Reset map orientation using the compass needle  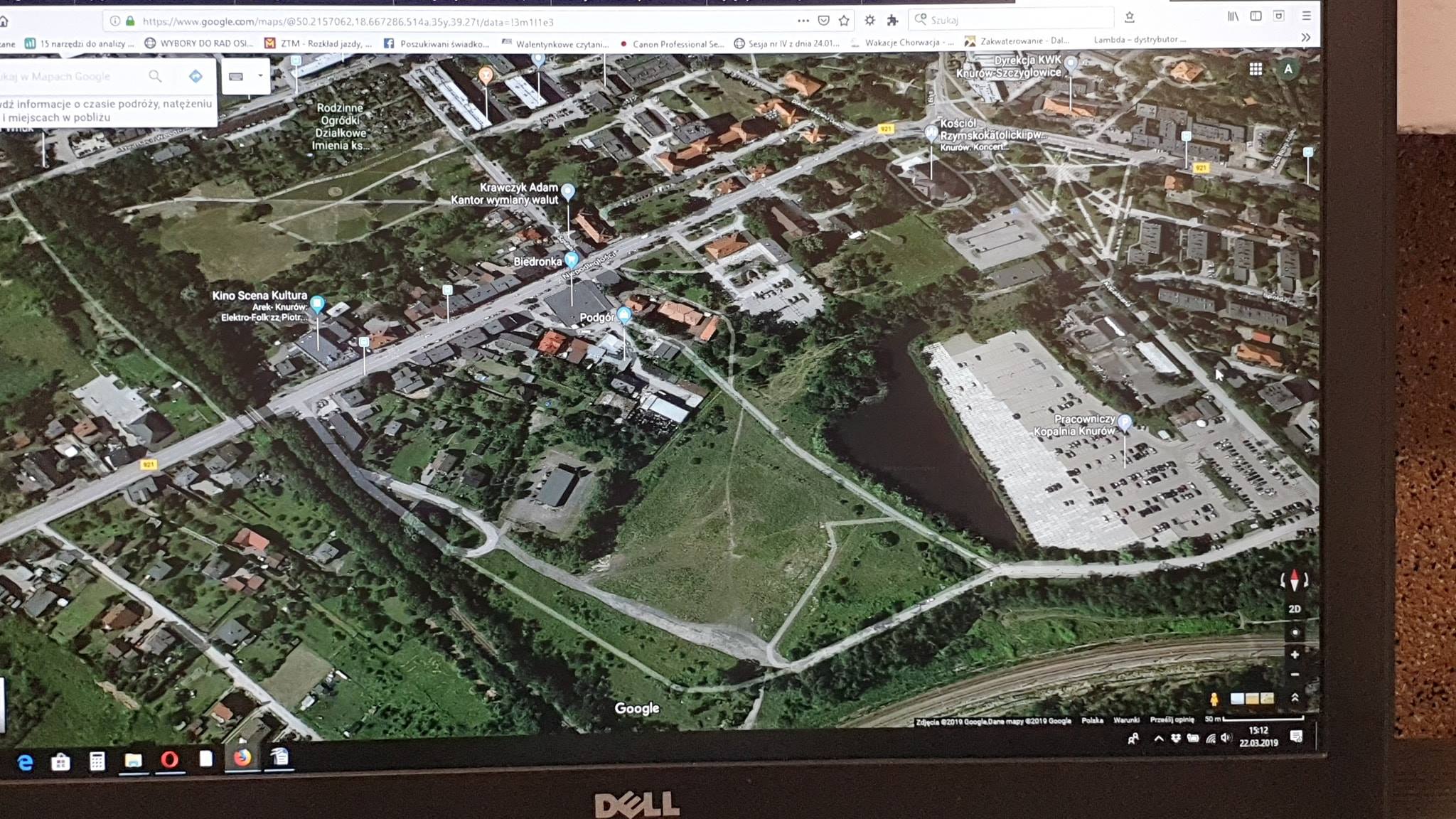click(1294, 581)
